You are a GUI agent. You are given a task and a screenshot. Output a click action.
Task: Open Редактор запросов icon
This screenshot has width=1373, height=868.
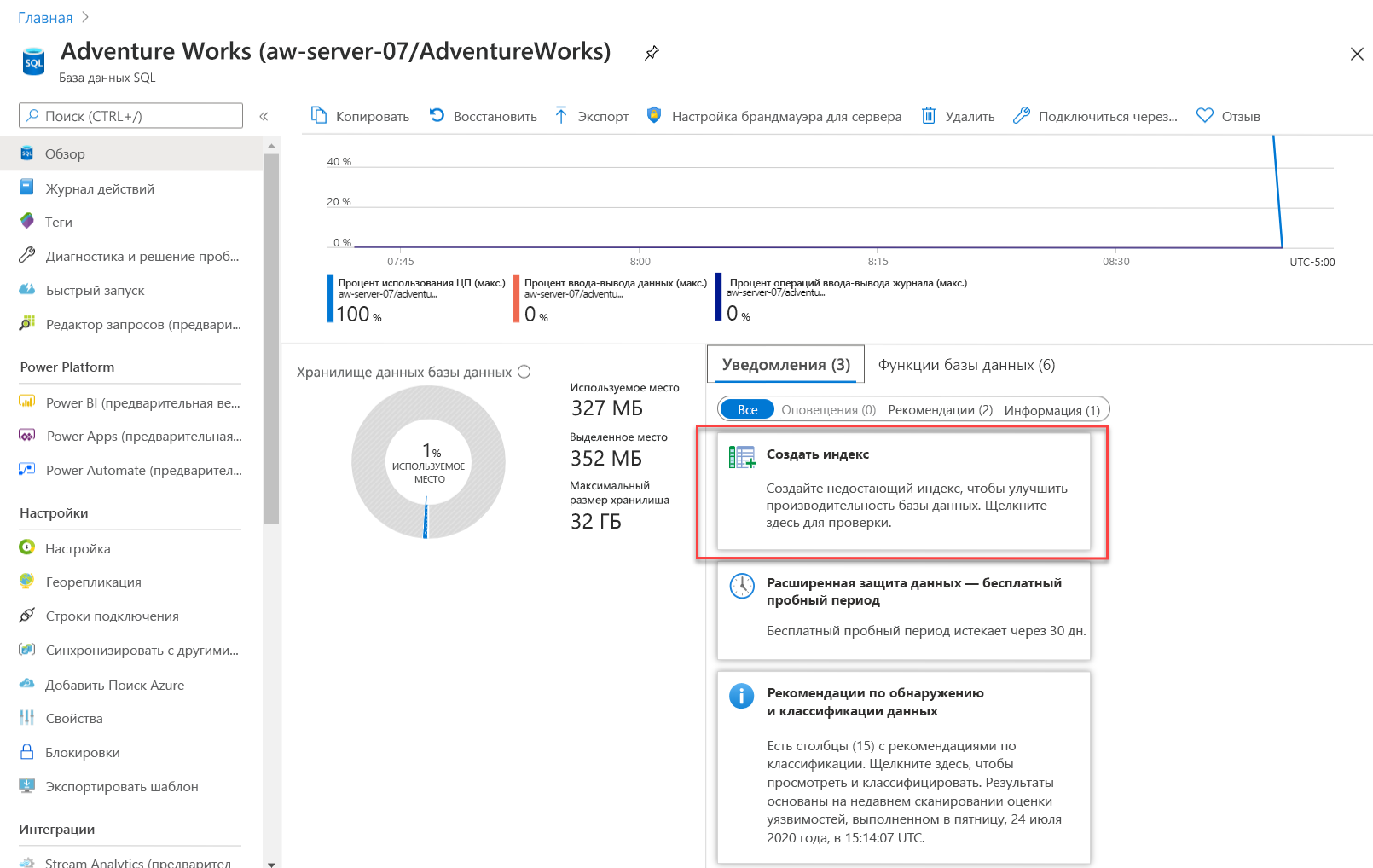tap(27, 323)
